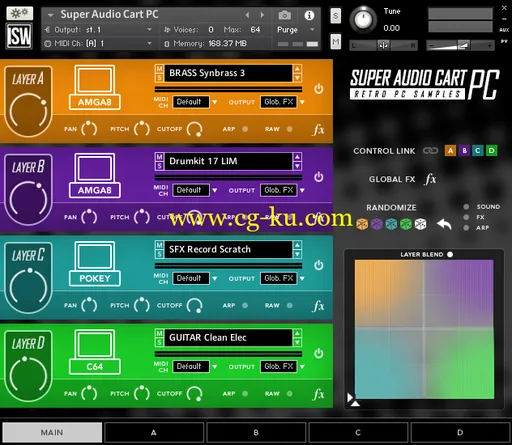Image resolution: width=512 pixels, height=445 pixels.
Task: Switch to the D tab
Action: (x=460, y=433)
